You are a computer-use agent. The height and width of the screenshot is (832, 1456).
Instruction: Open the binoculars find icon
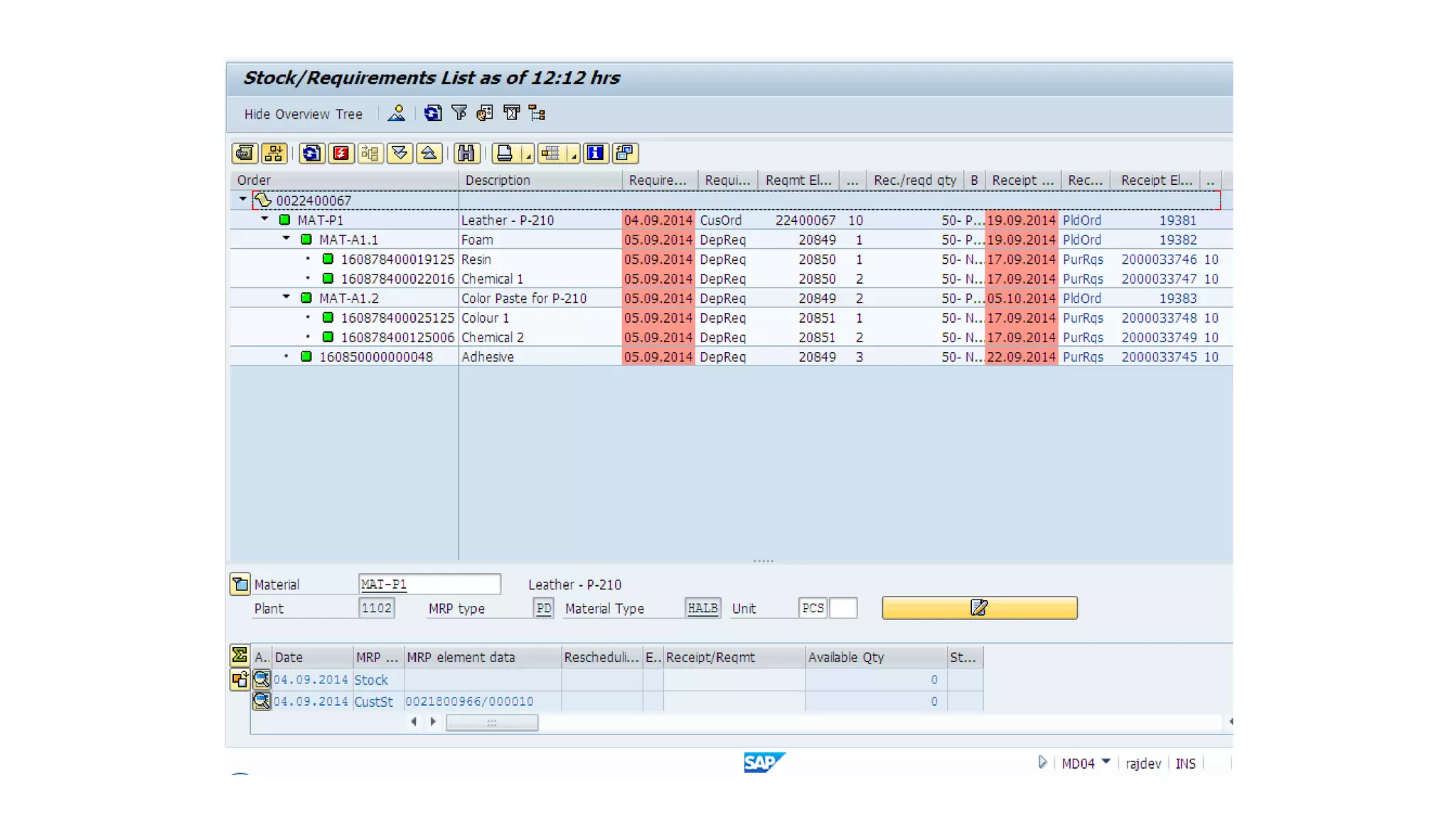(x=466, y=153)
